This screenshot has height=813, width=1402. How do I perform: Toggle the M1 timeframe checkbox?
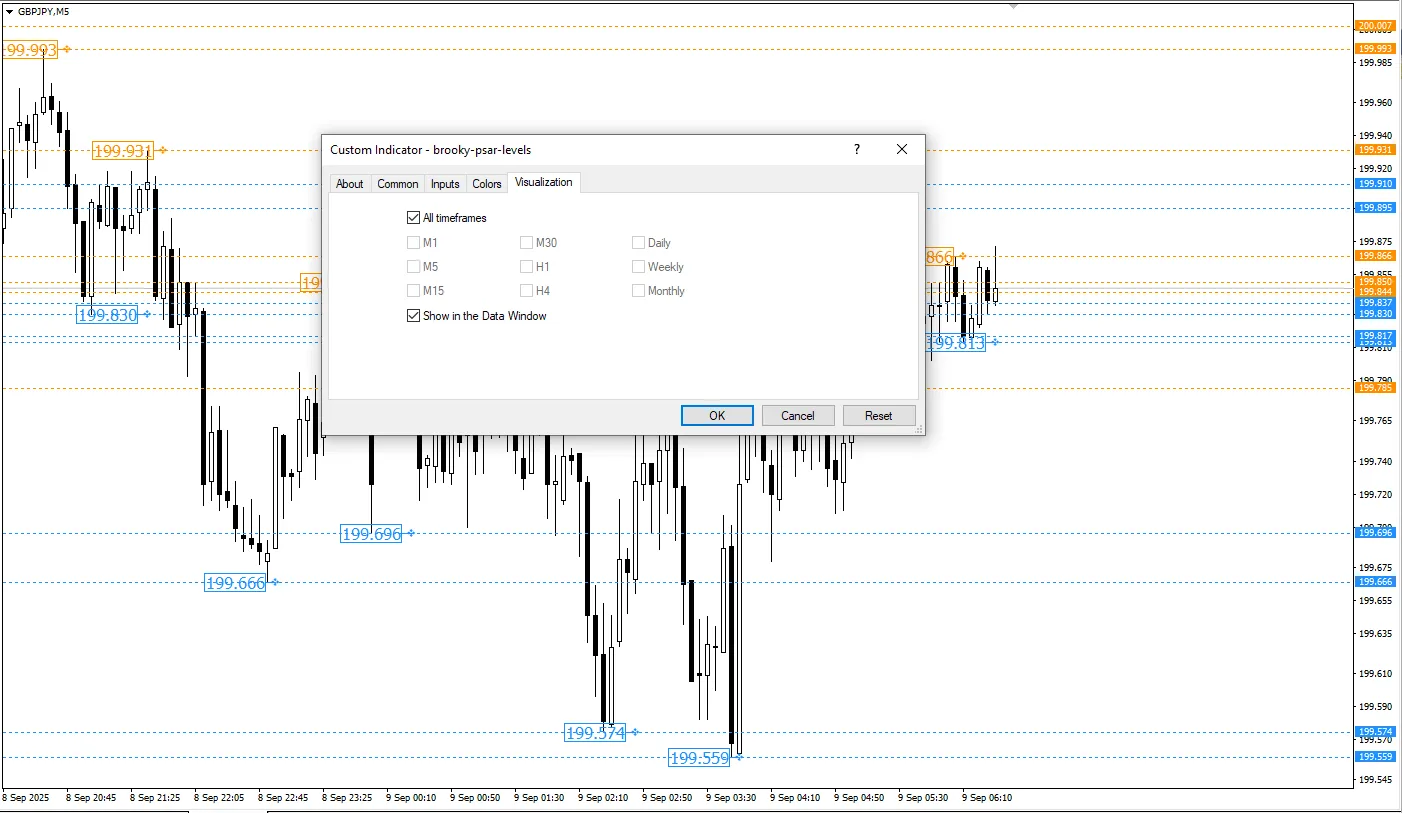tap(413, 242)
